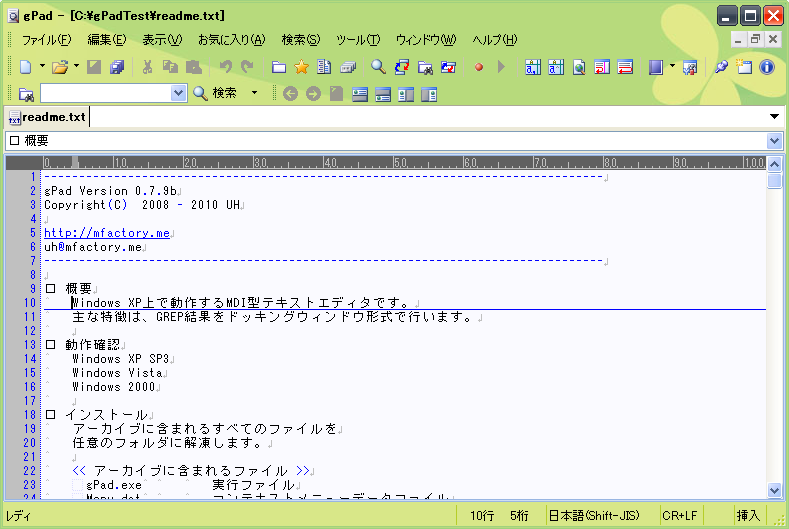
Task: Click the blue info about icon
Action: click(x=767, y=67)
